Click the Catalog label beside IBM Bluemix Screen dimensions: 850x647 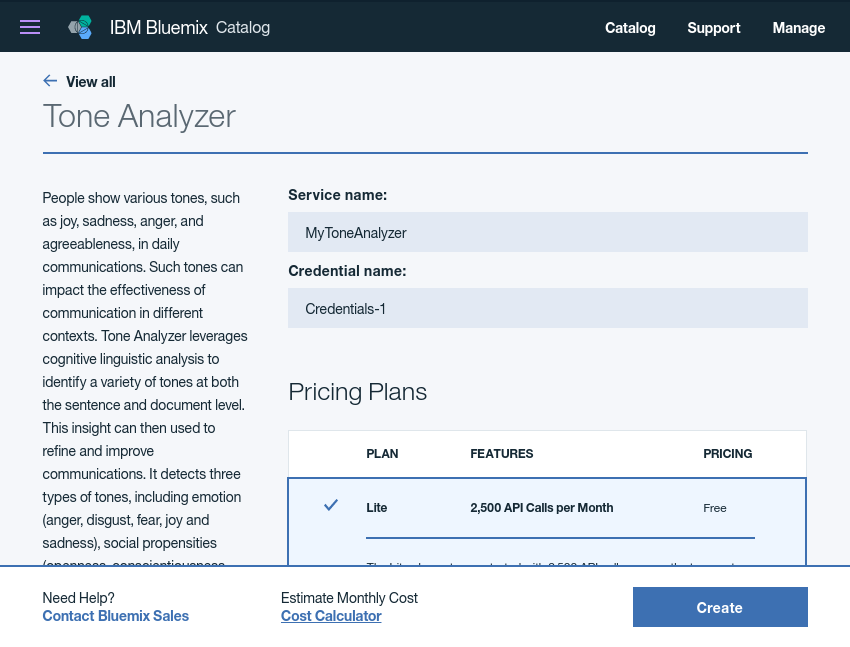pos(243,27)
